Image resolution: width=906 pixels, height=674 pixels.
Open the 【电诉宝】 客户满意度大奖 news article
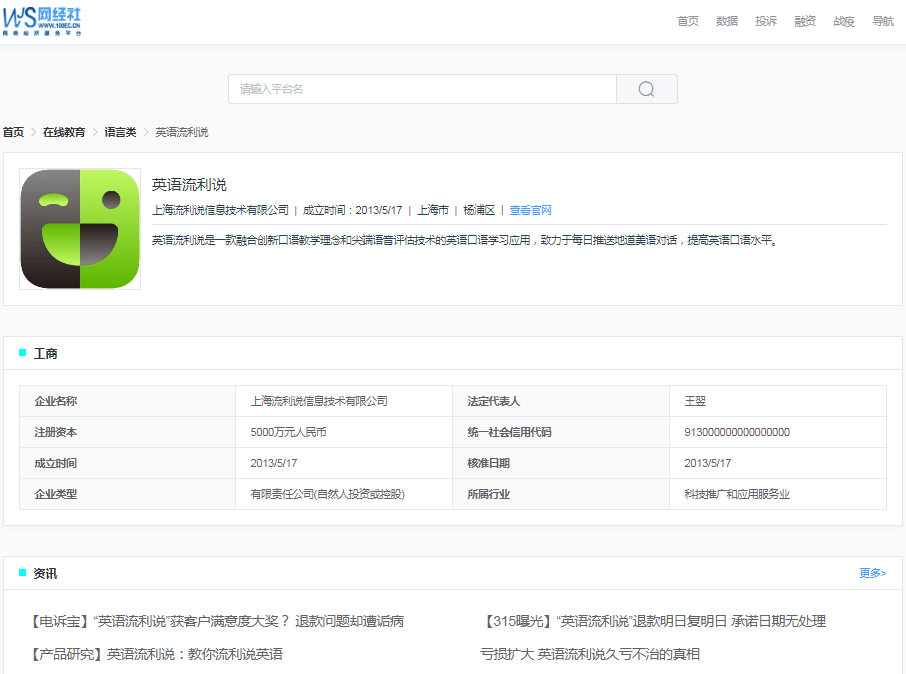pos(216,621)
